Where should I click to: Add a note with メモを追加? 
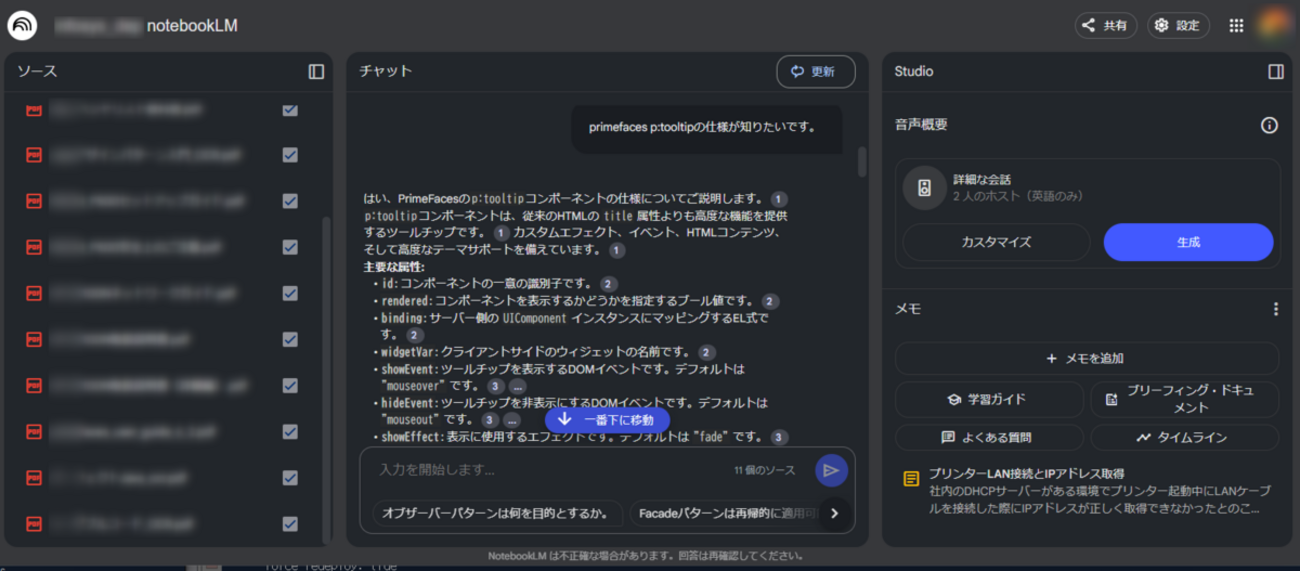pos(1087,358)
